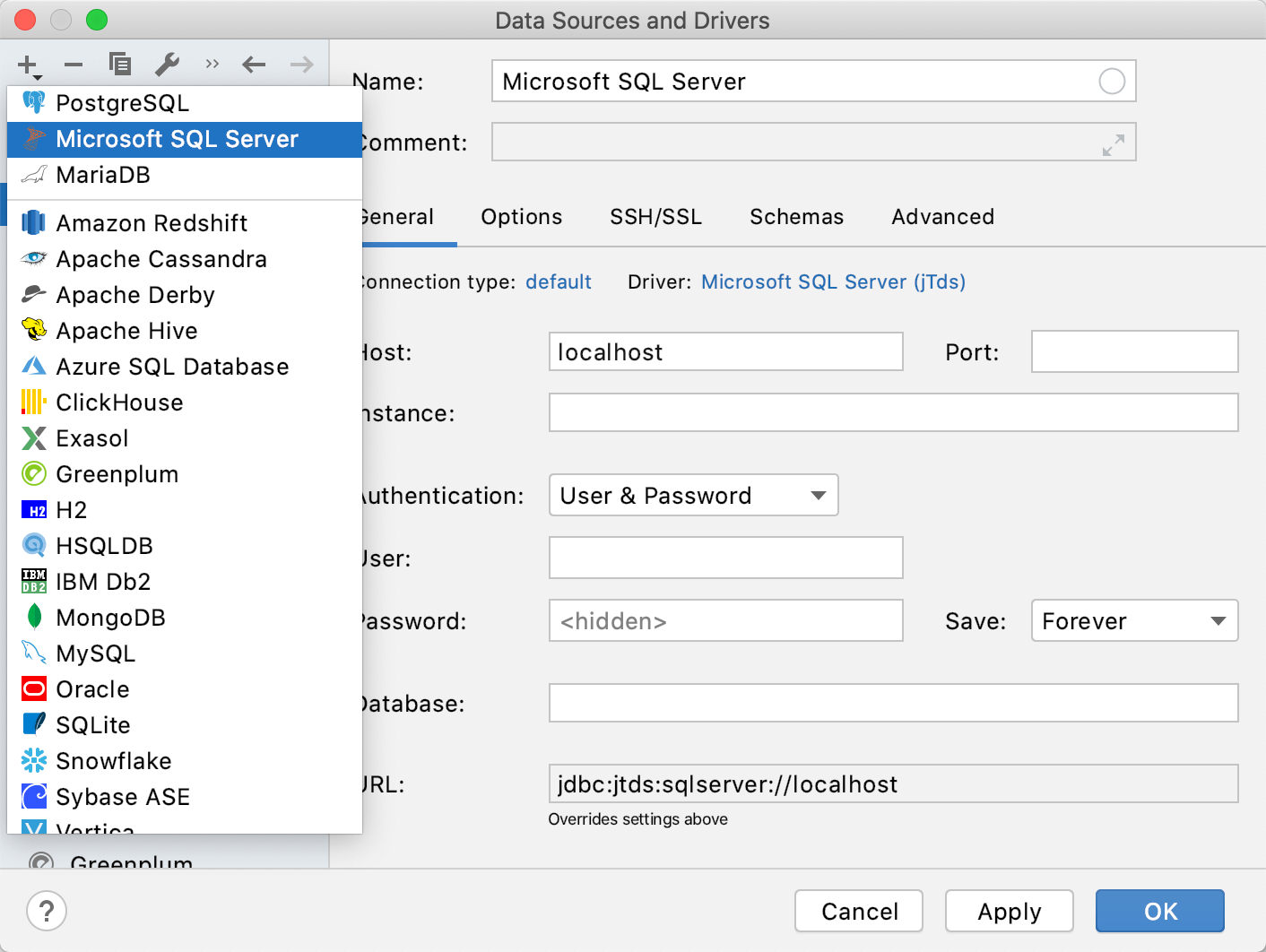
Task: Click the Apply button
Action: tap(1010, 911)
